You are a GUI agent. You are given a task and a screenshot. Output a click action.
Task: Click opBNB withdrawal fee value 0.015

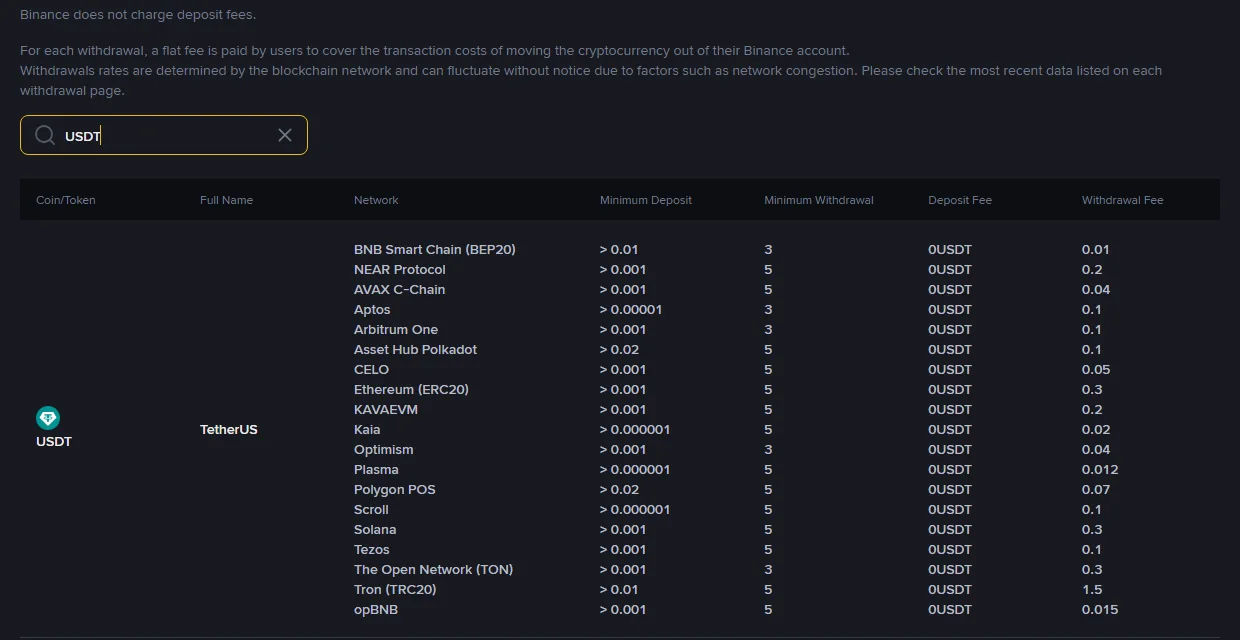pos(1100,609)
